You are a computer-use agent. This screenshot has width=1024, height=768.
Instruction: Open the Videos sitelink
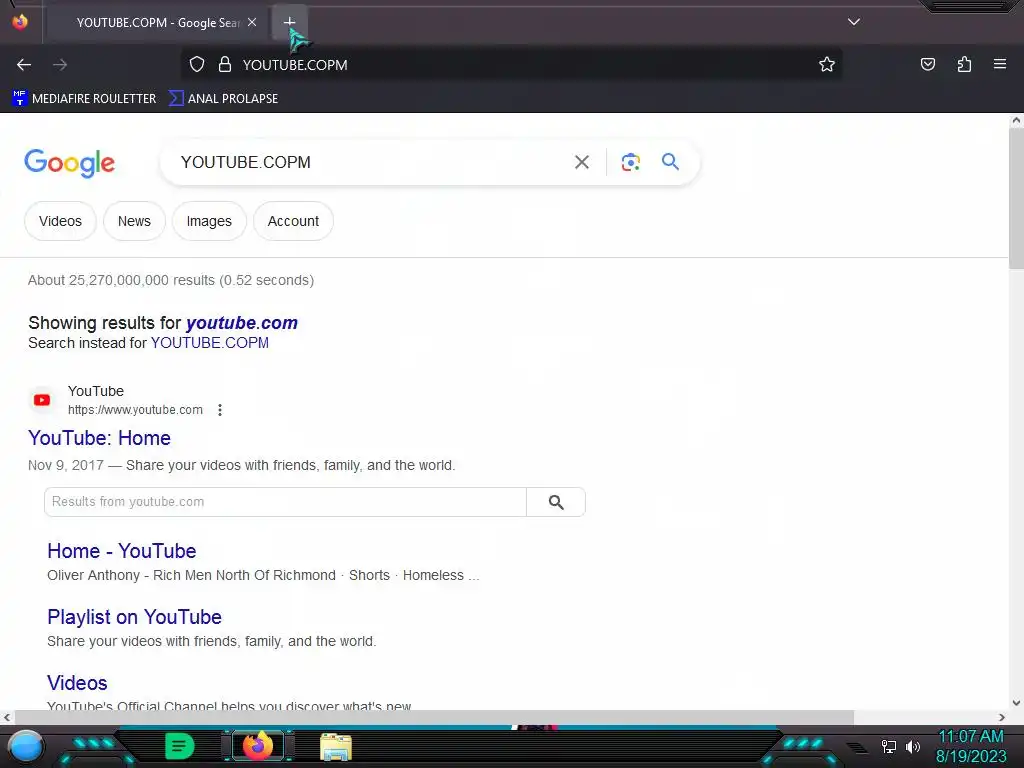click(x=77, y=683)
